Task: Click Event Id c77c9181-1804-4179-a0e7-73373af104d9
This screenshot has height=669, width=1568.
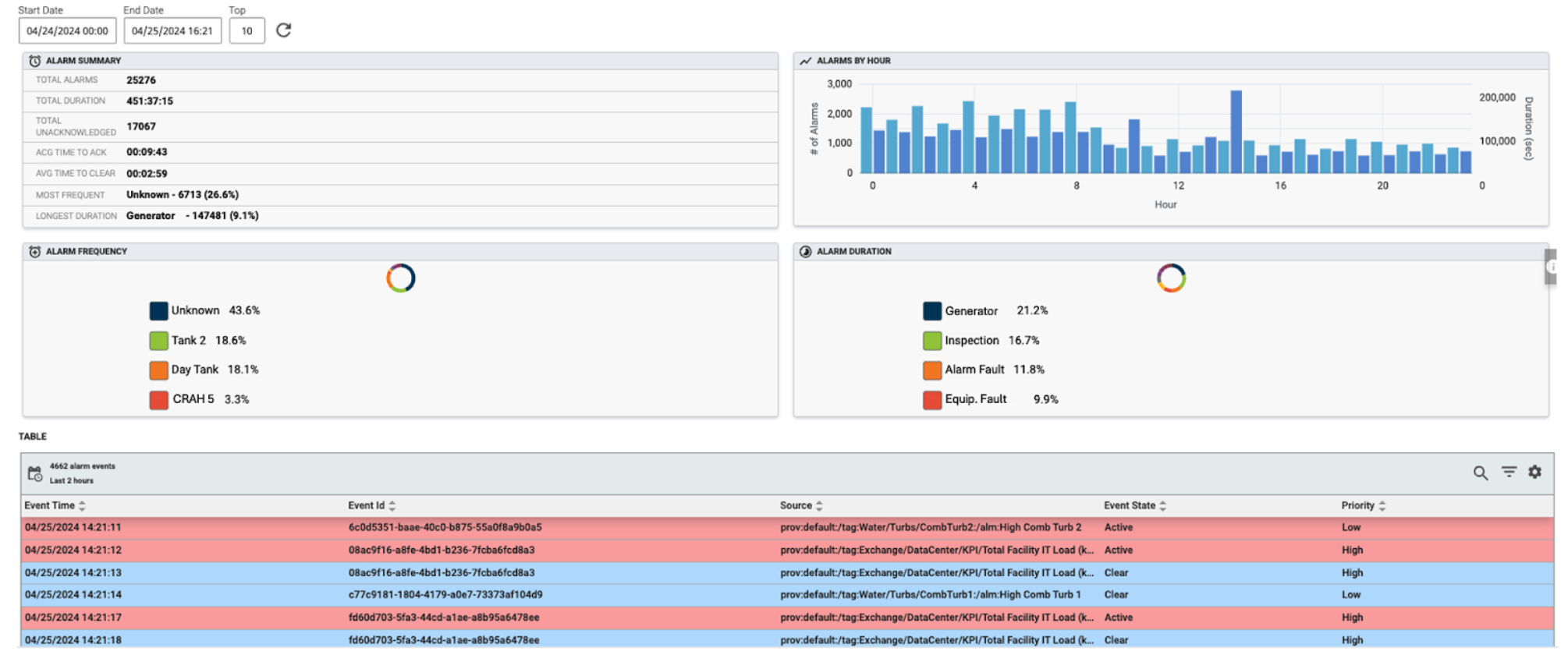Action: pyautogui.click(x=445, y=595)
